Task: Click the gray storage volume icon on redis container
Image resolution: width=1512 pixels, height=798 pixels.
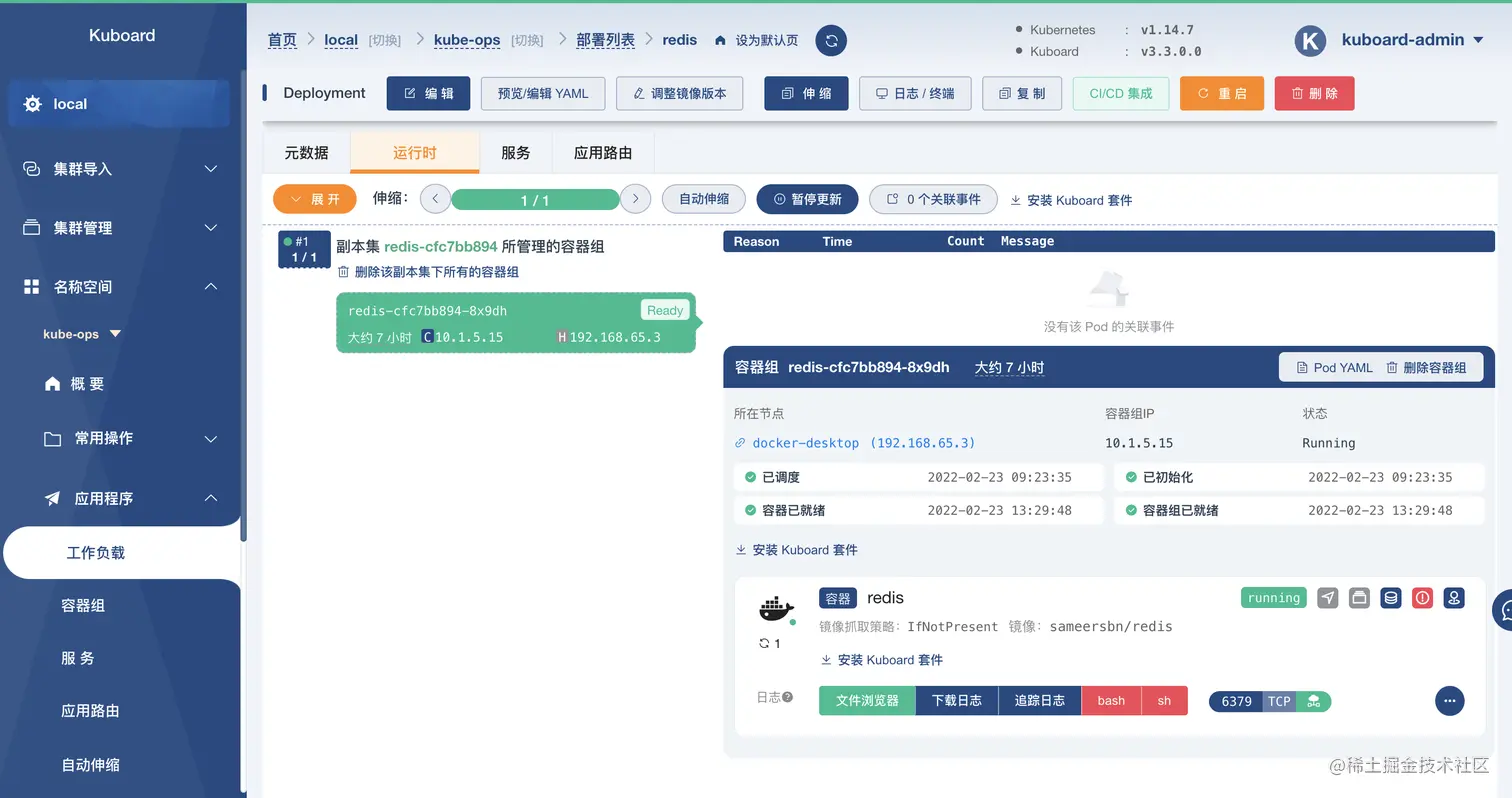Action: (1359, 598)
